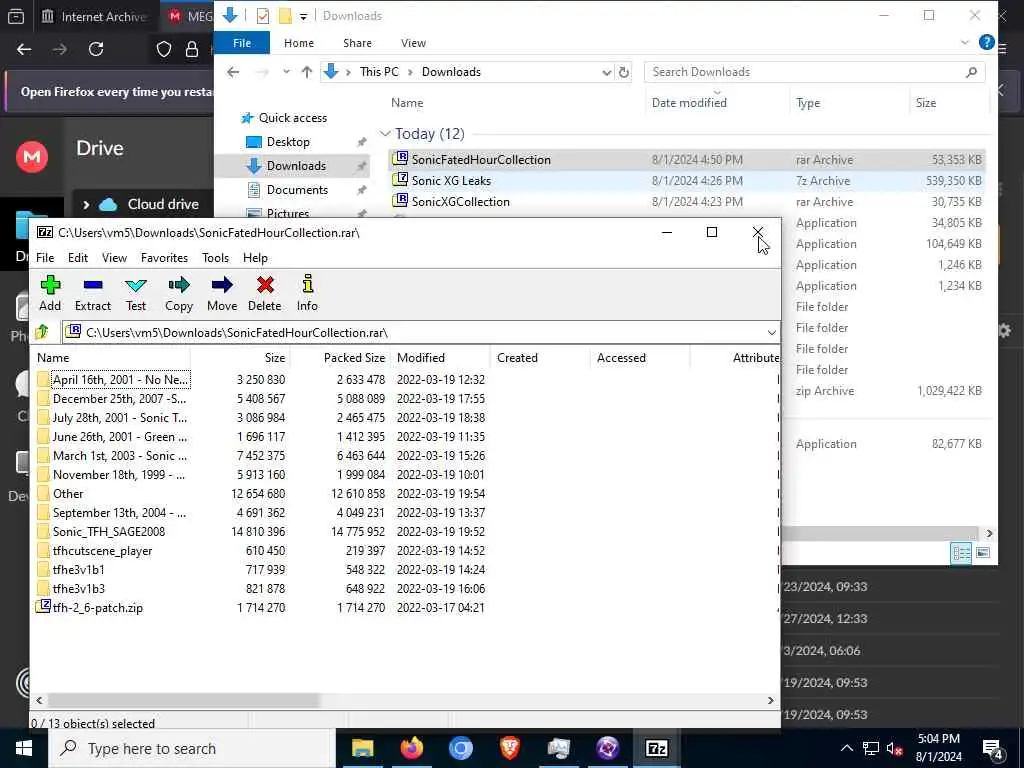Open the Info toolbar button
Image resolution: width=1024 pixels, height=768 pixels.
307,293
